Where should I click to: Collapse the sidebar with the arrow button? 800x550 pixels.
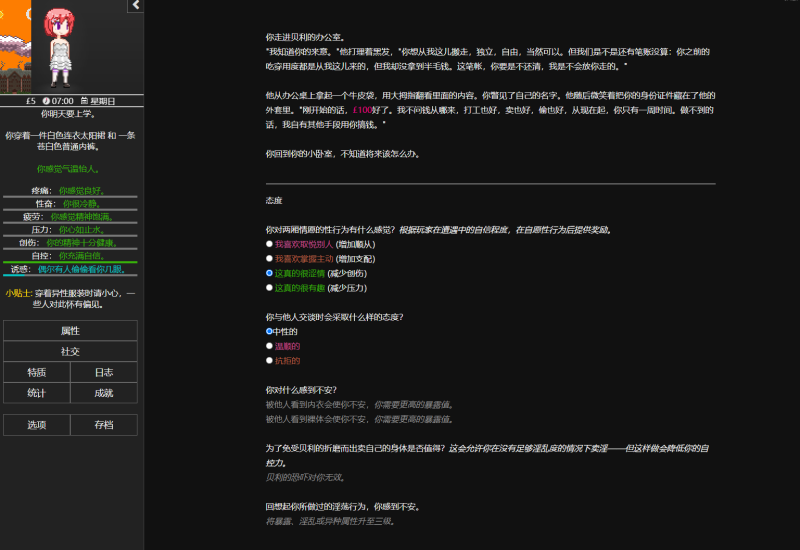(136, 6)
